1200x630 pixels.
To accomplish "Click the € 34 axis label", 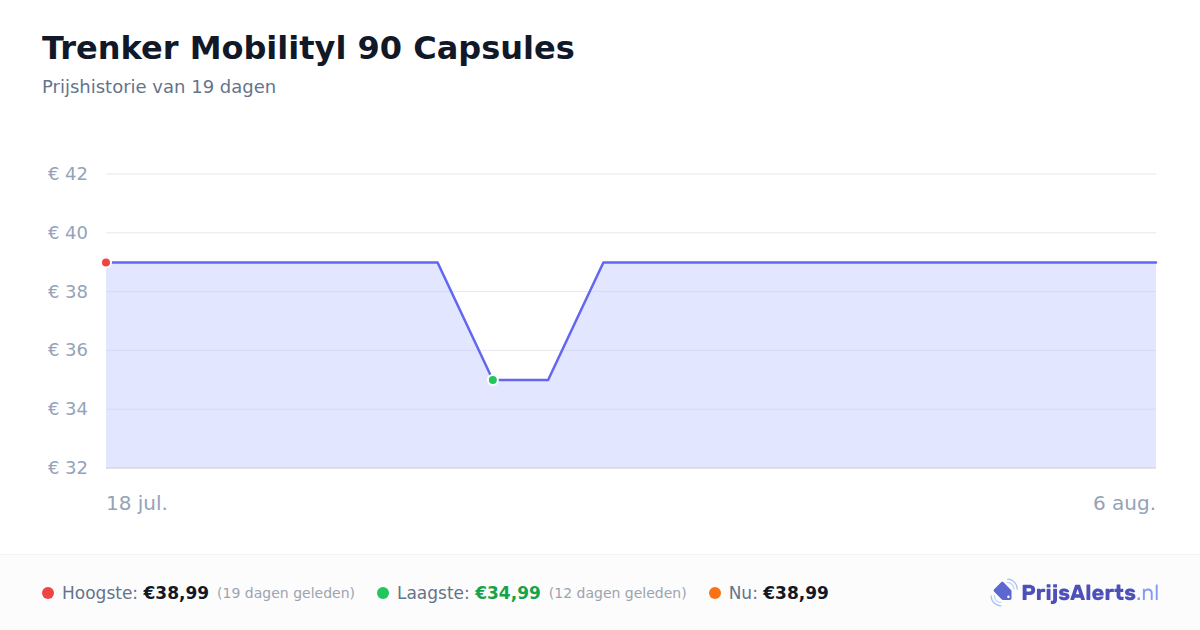I will click(68, 409).
